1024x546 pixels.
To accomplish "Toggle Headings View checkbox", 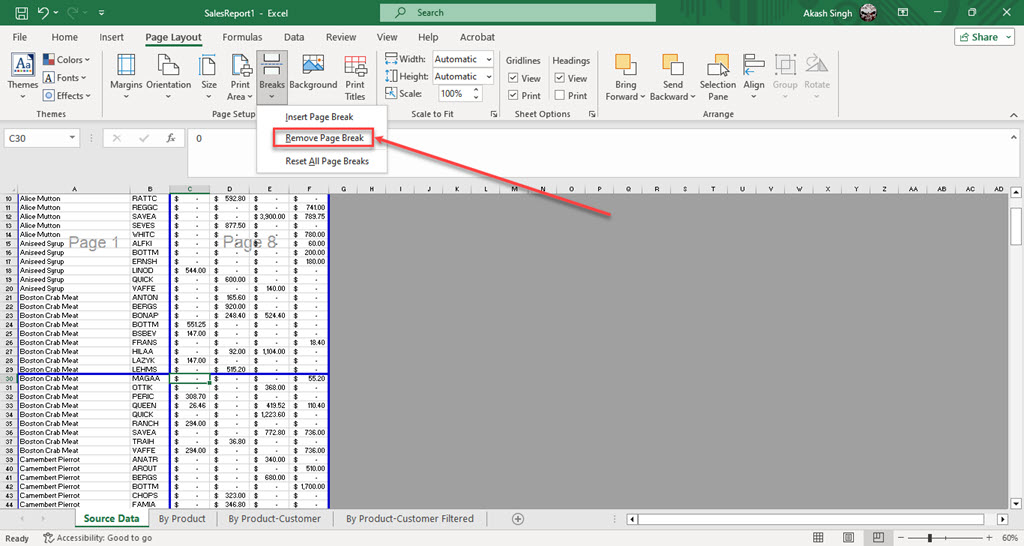I will click(560, 78).
